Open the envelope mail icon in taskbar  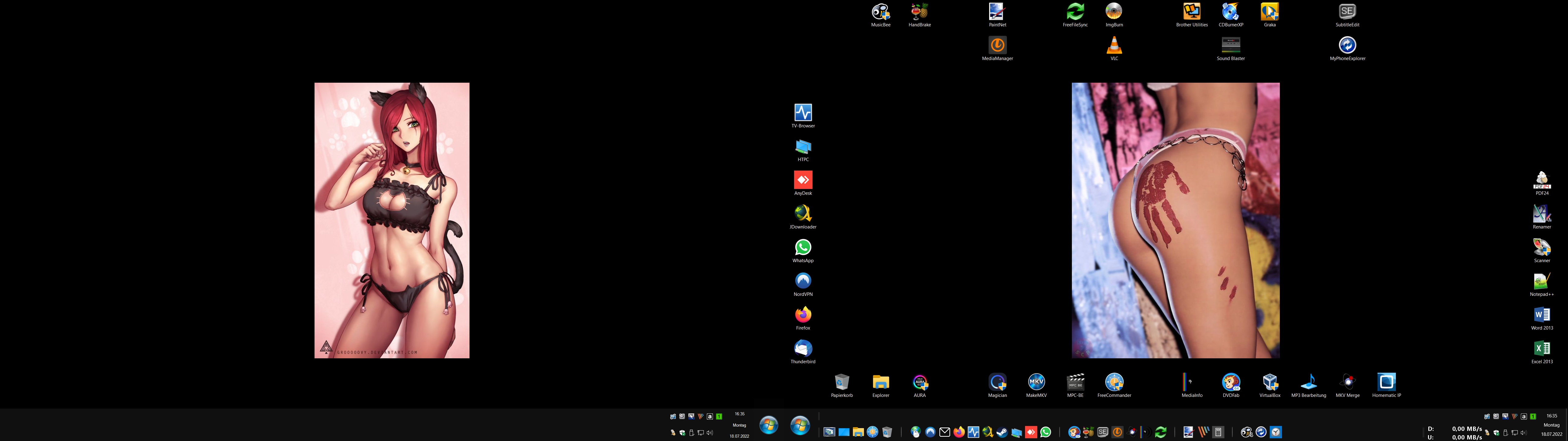click(x=945, y=432)
